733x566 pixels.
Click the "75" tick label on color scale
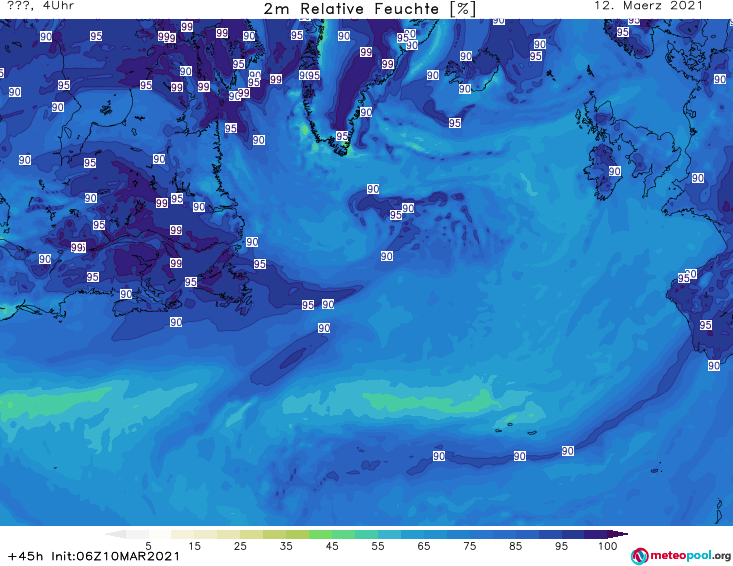(x=469, y=546)
